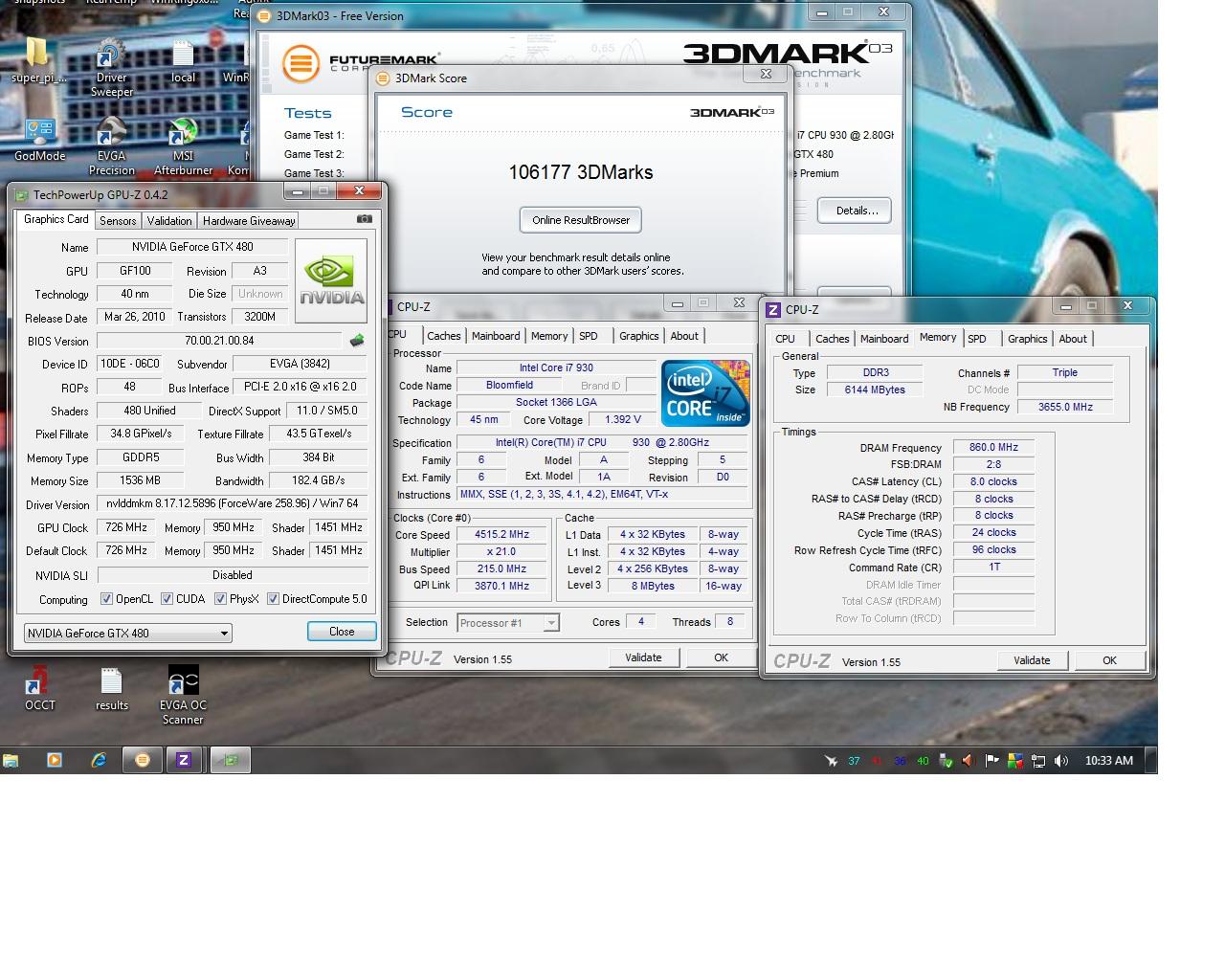
Task: Click OK in the CPU-Z memory window
Action: tap(1109, 660)
